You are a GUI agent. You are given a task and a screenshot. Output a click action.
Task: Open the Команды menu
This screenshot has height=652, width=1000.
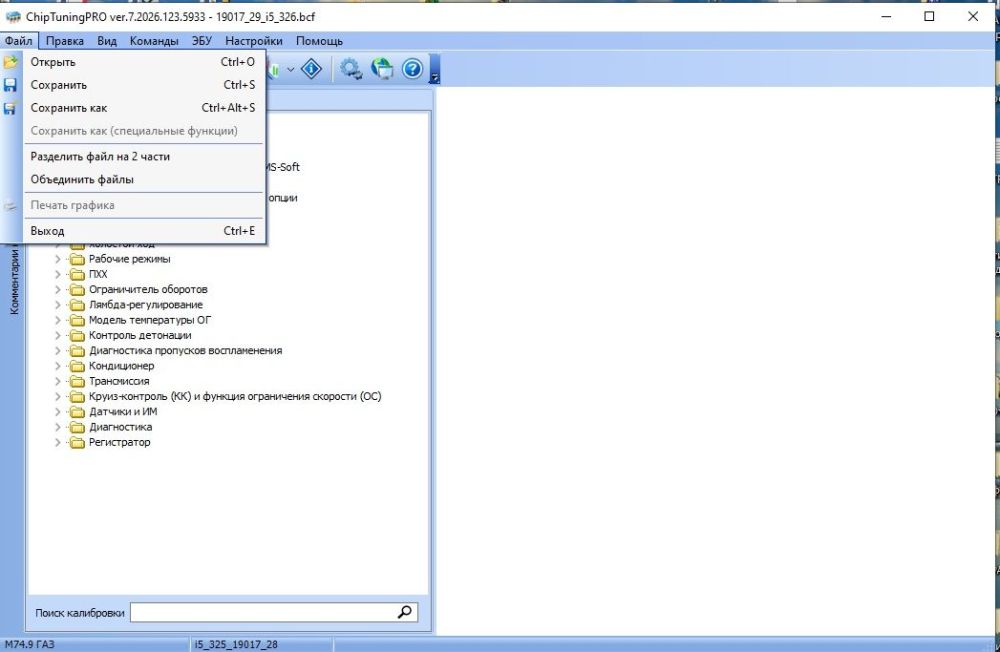[x=154, y=41]
